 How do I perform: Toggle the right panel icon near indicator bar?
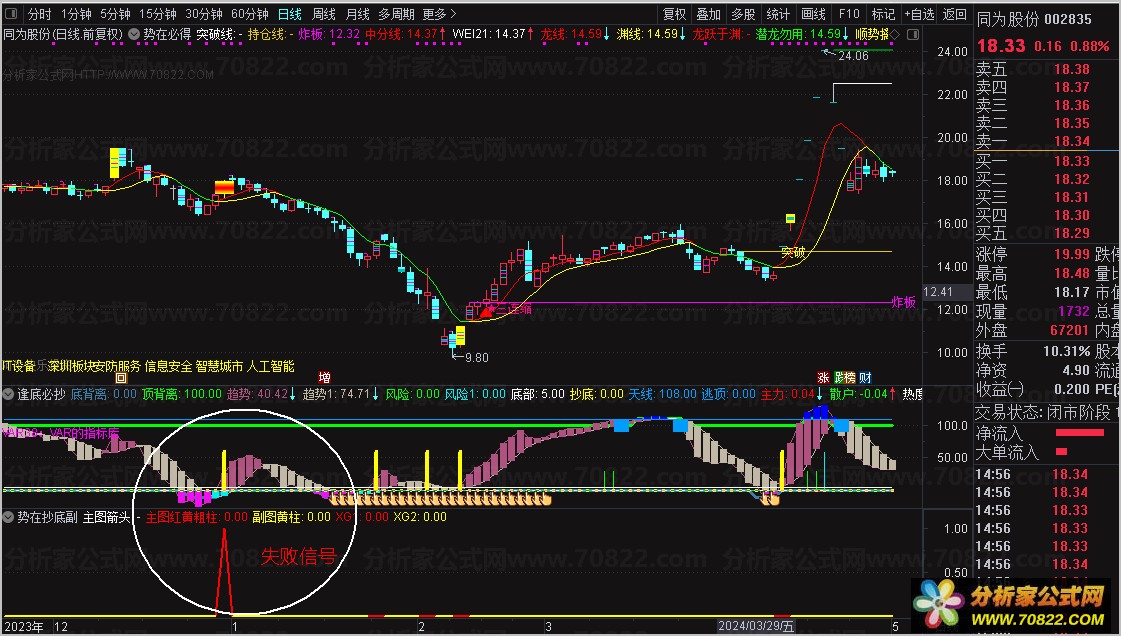click(912, 34)
